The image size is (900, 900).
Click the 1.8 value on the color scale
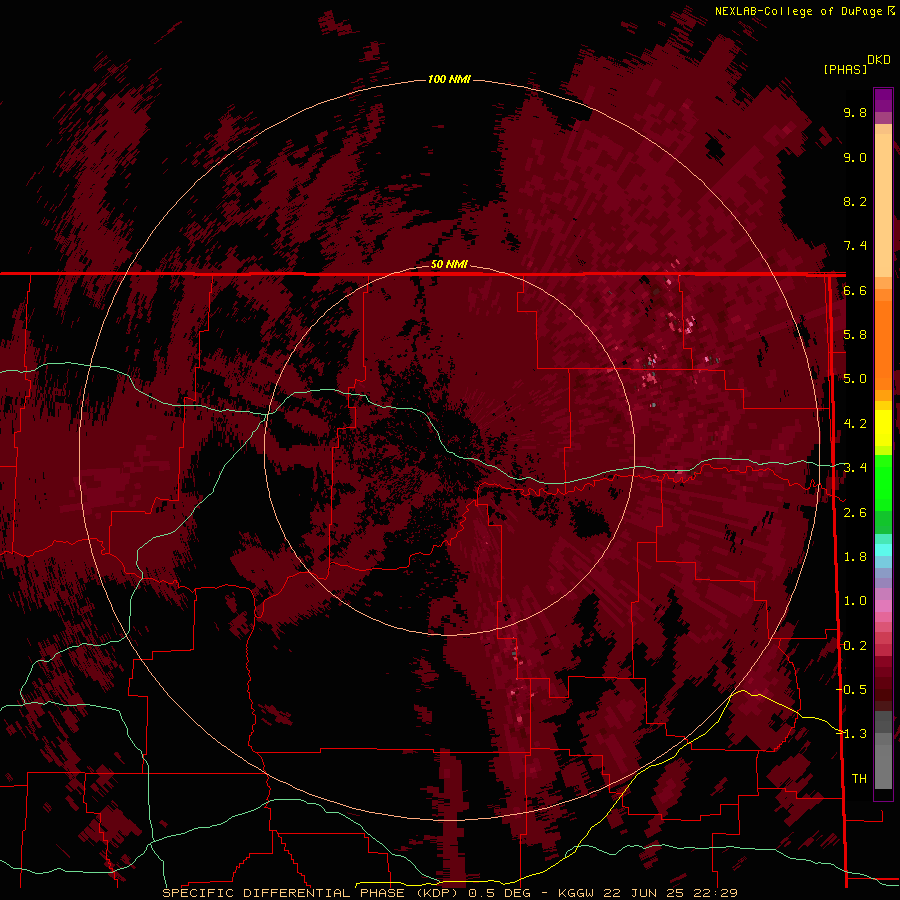click(x=855, y=557)
